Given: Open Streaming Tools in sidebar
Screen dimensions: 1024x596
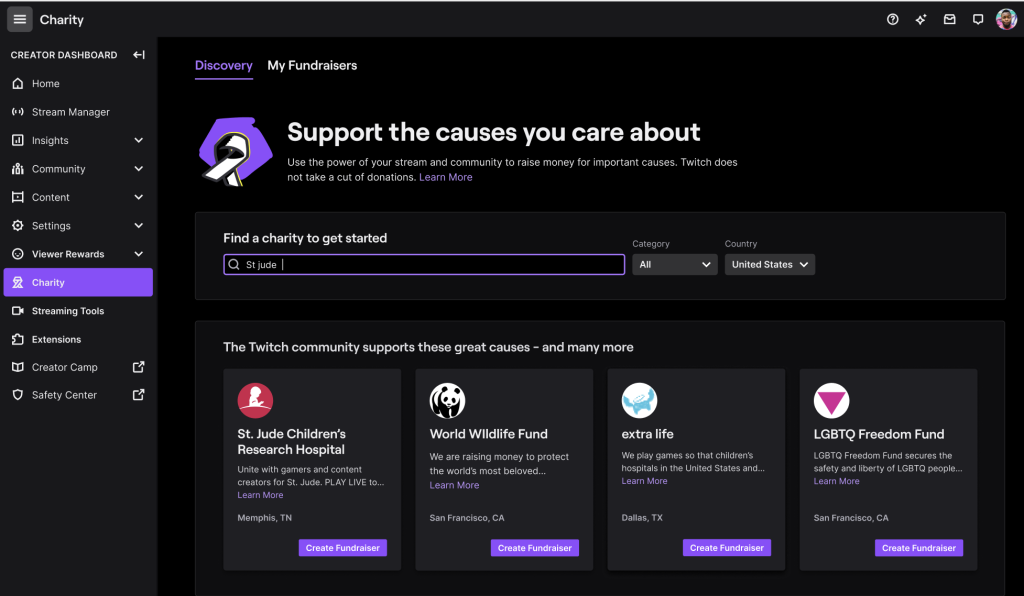Looking at the screenshot, I should coord(78,311).
